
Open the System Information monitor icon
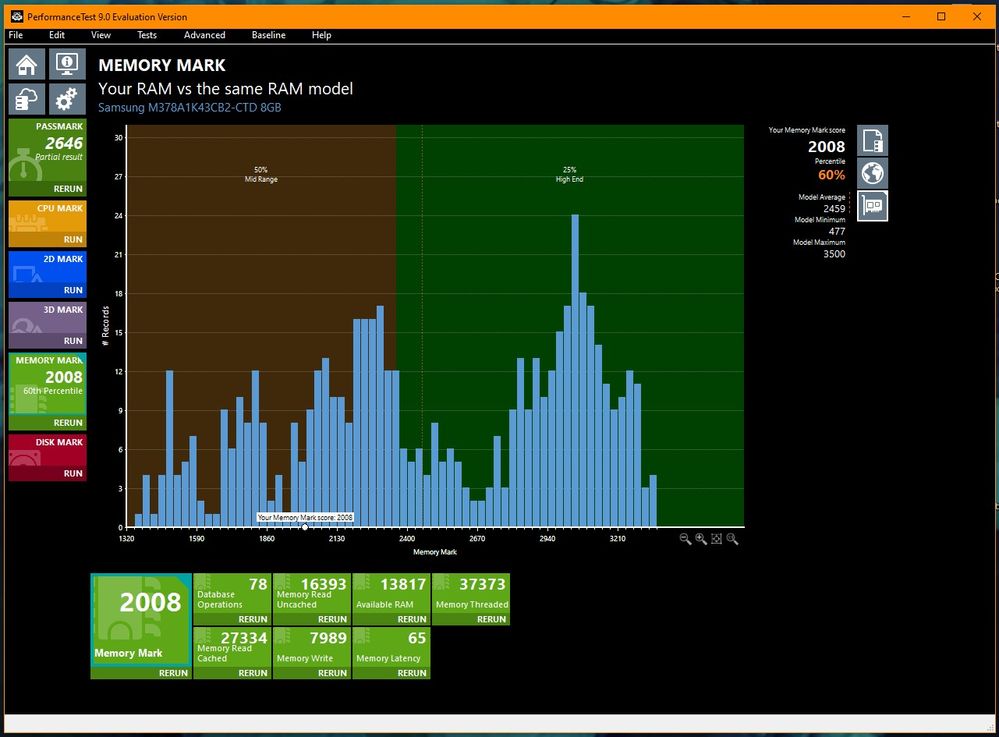(67, 64)
